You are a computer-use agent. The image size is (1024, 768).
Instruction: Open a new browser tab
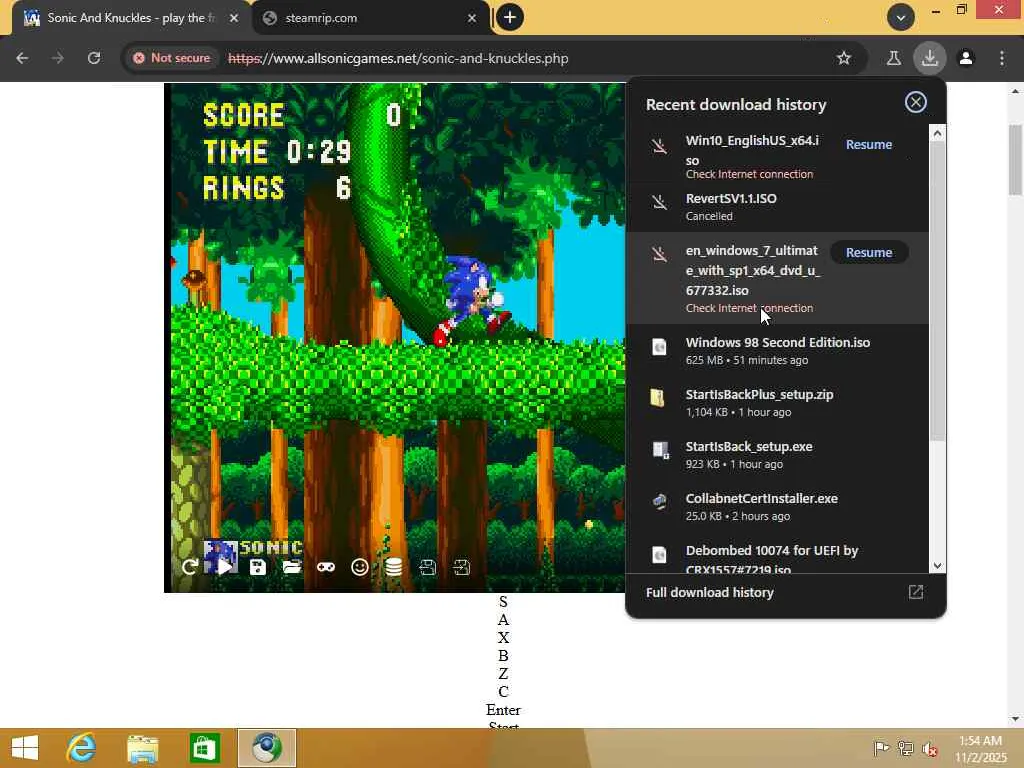[510, 17]
